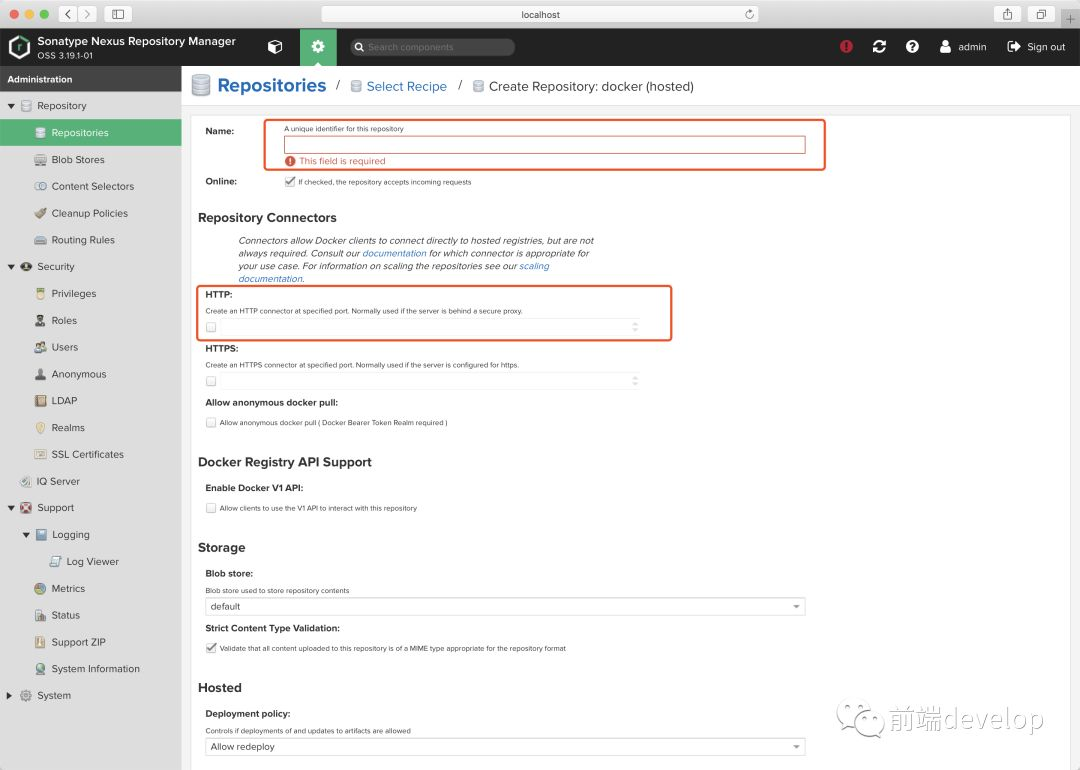Click the Anonymous icon in sidebar
Image resolution: width=1080 pixels, height=770 pixels.
click(x=41, y=374)
